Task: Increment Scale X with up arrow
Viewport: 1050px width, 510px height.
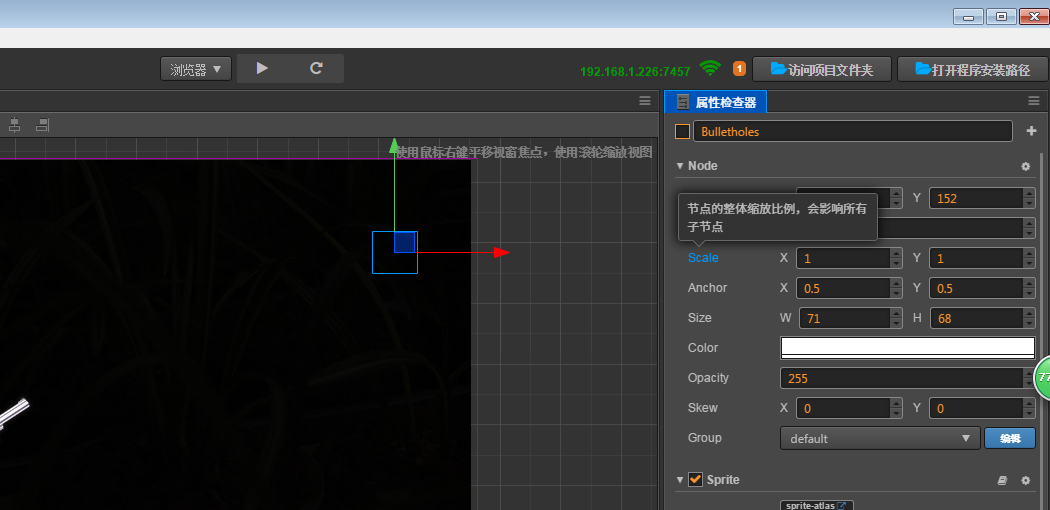Action: [x=896, y=254]
